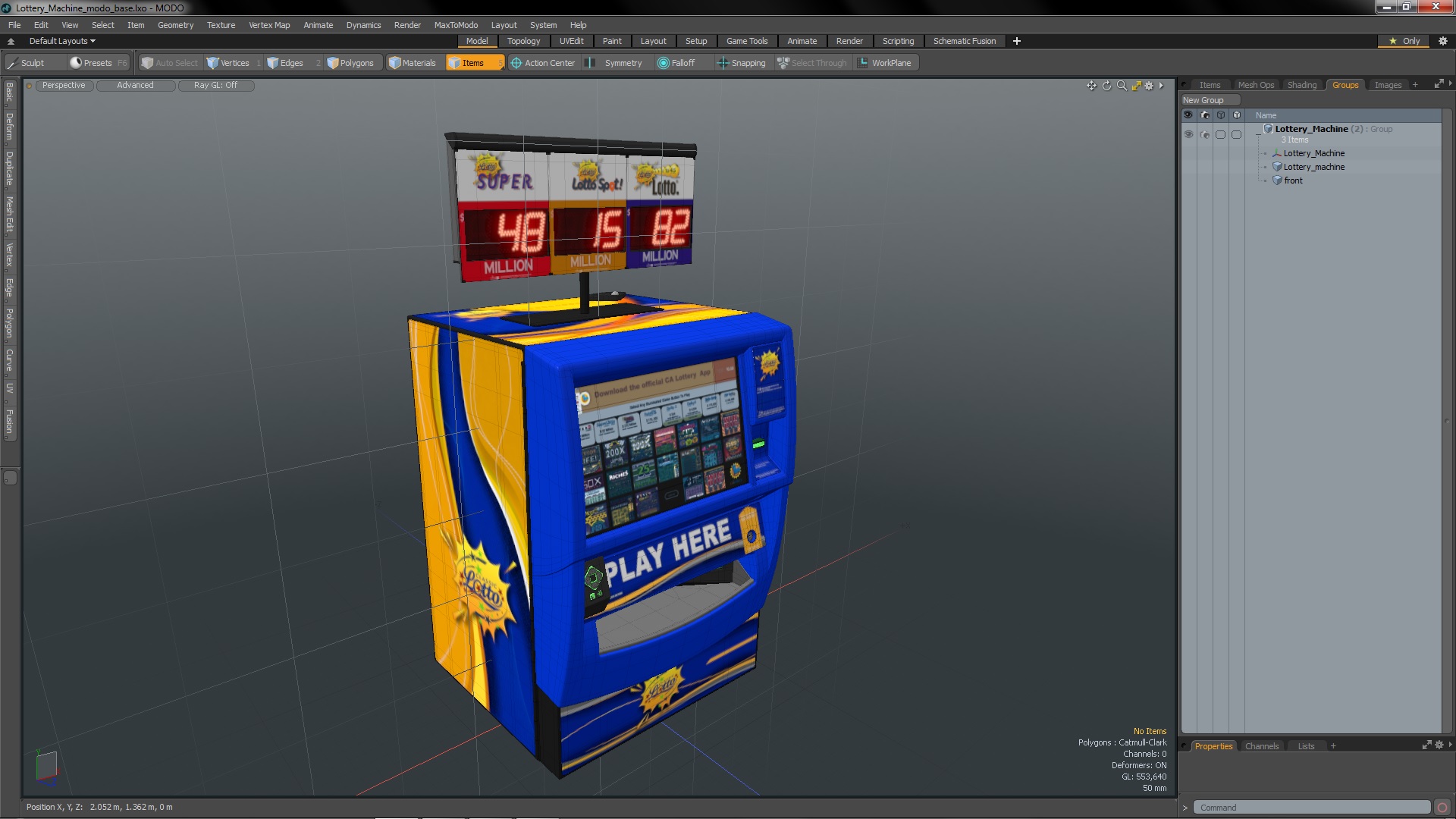Click the locator icon of Lottery_Machine item

point(1277,153)
